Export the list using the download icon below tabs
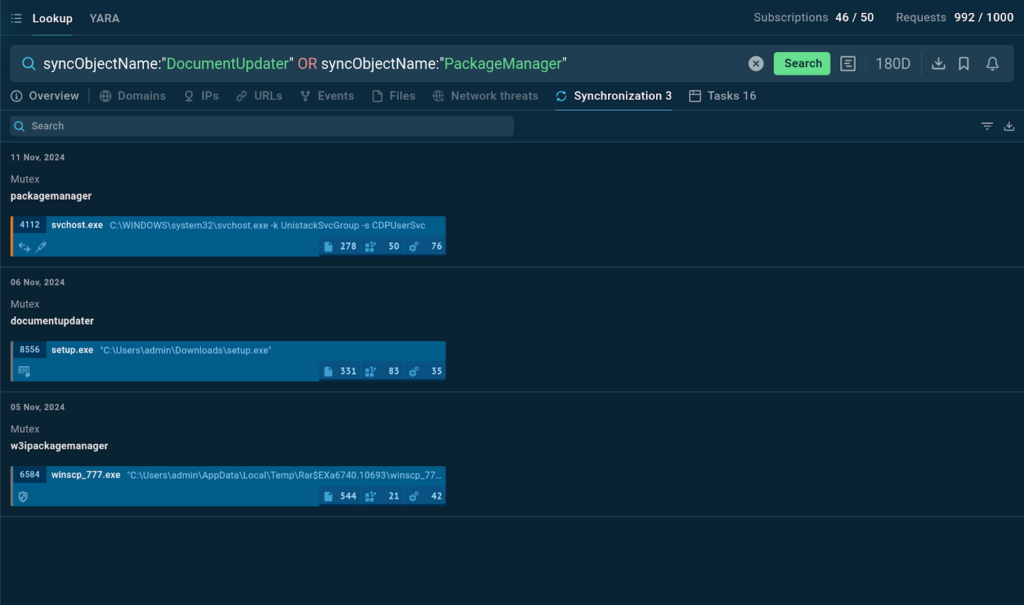 pyautogui.click(x=1009, y=126)
